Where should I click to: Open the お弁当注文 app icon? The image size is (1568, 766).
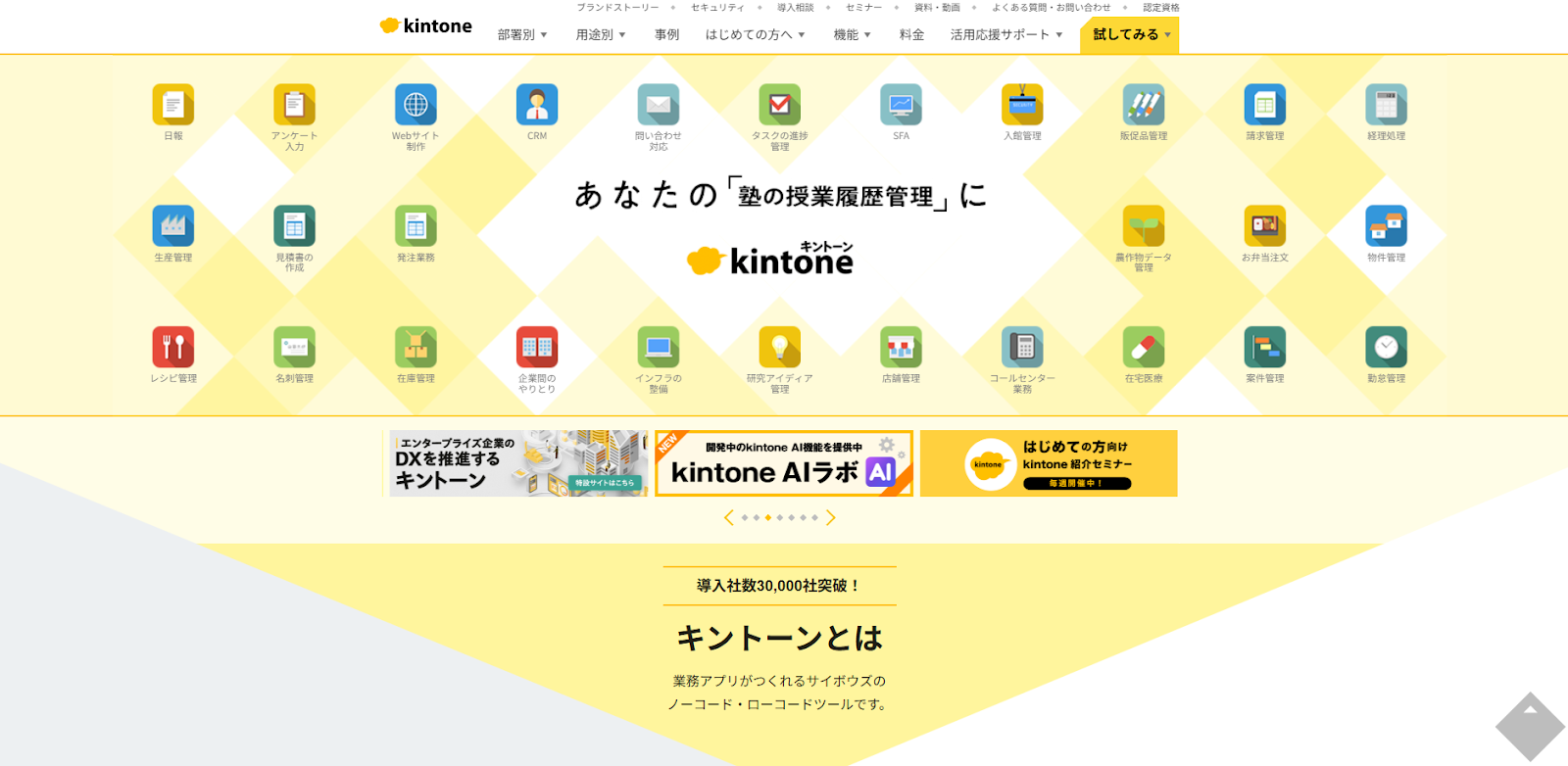tap(1265, 226)
